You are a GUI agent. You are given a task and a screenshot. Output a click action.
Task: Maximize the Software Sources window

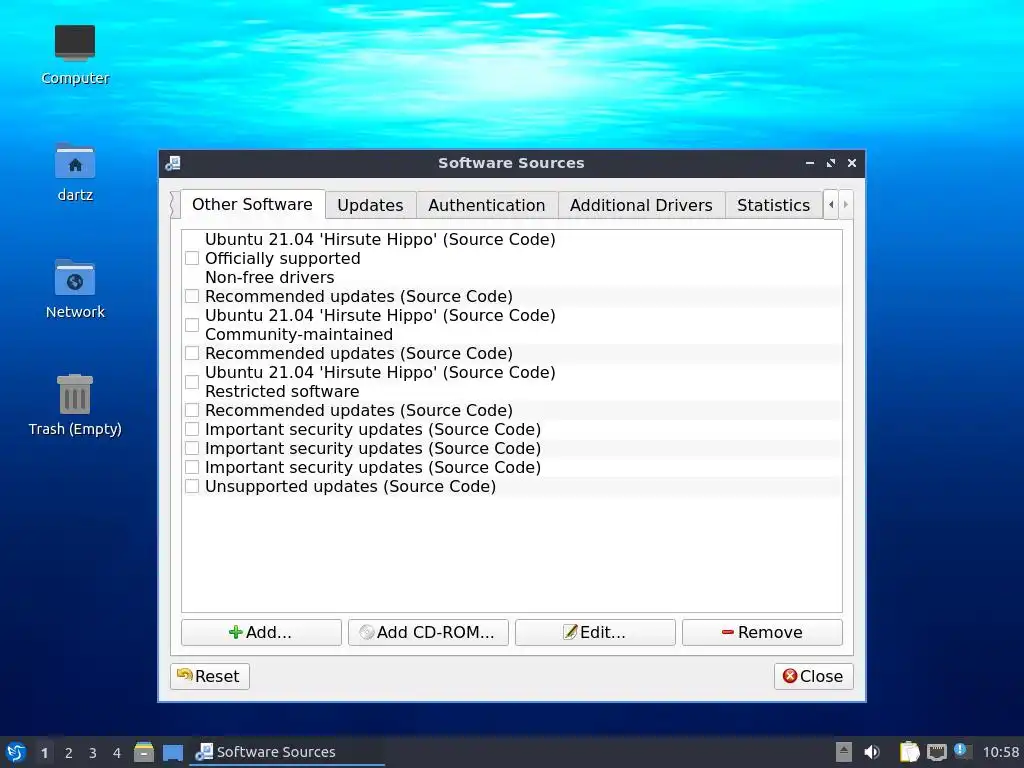831,163
